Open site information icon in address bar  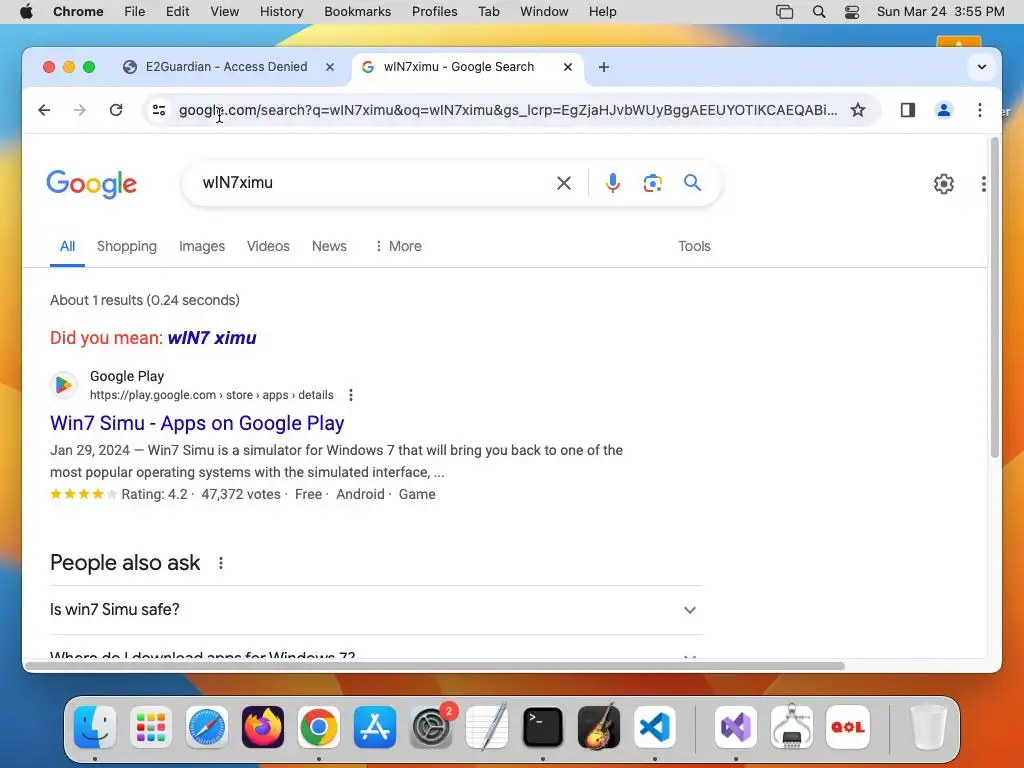tap(159, 110)
